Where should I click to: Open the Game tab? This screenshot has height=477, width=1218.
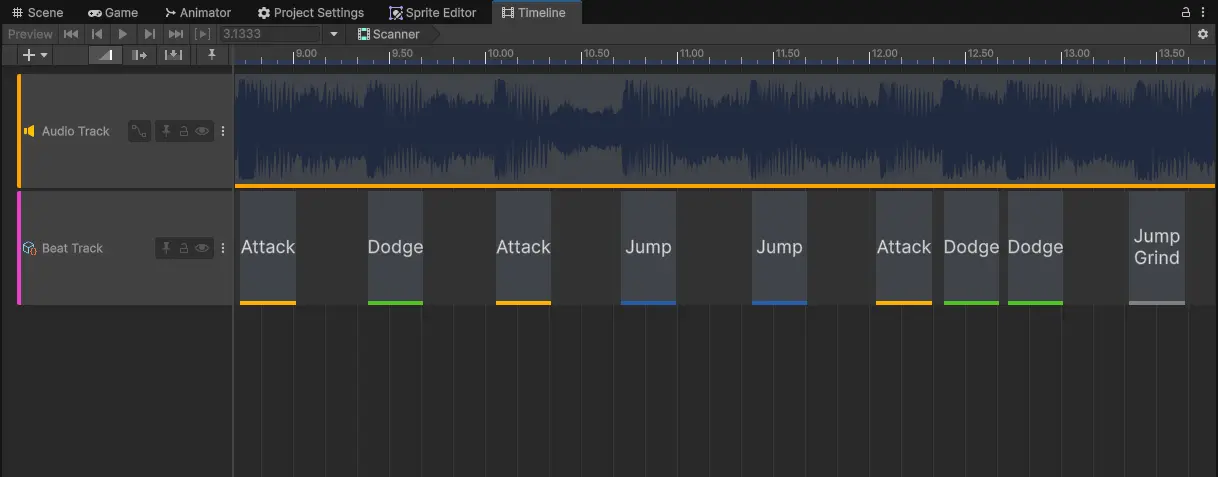tap(113, 13)
